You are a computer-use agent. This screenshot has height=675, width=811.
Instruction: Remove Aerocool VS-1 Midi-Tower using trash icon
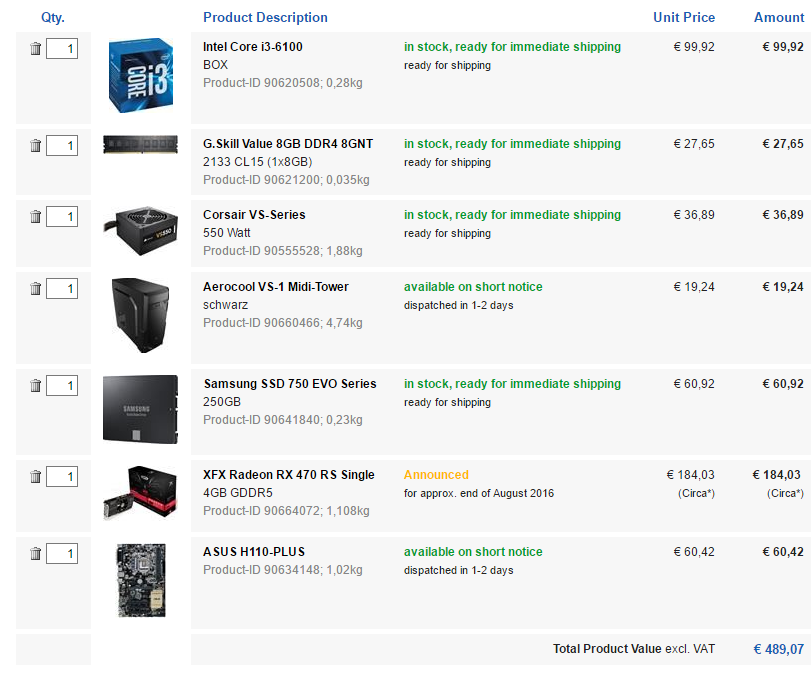click(x=35, y=288)
